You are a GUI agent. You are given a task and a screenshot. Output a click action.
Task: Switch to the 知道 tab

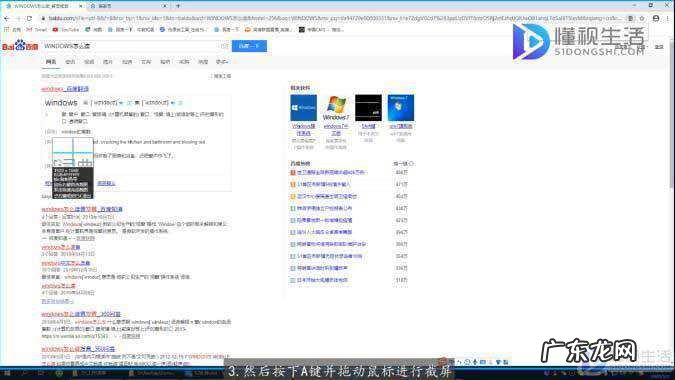(127, 62)
